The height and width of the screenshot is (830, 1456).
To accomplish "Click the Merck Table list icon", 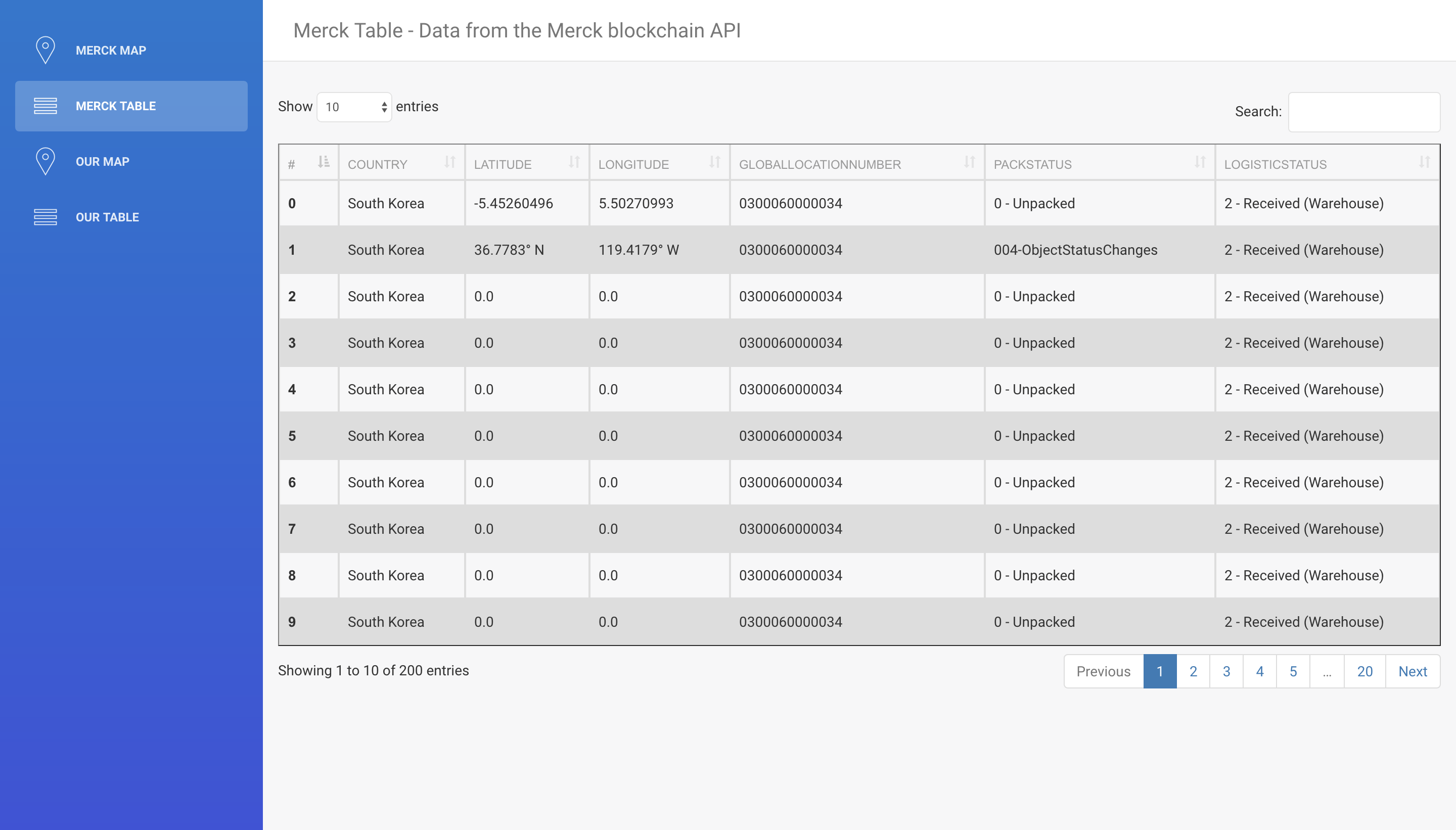I will click(45, 106).
